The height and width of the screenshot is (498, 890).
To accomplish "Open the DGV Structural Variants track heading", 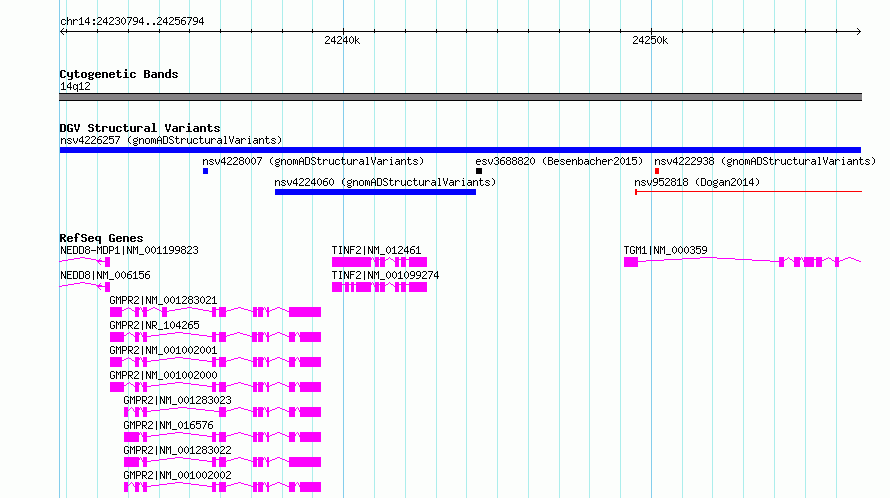I will click(x=140, y=128).
